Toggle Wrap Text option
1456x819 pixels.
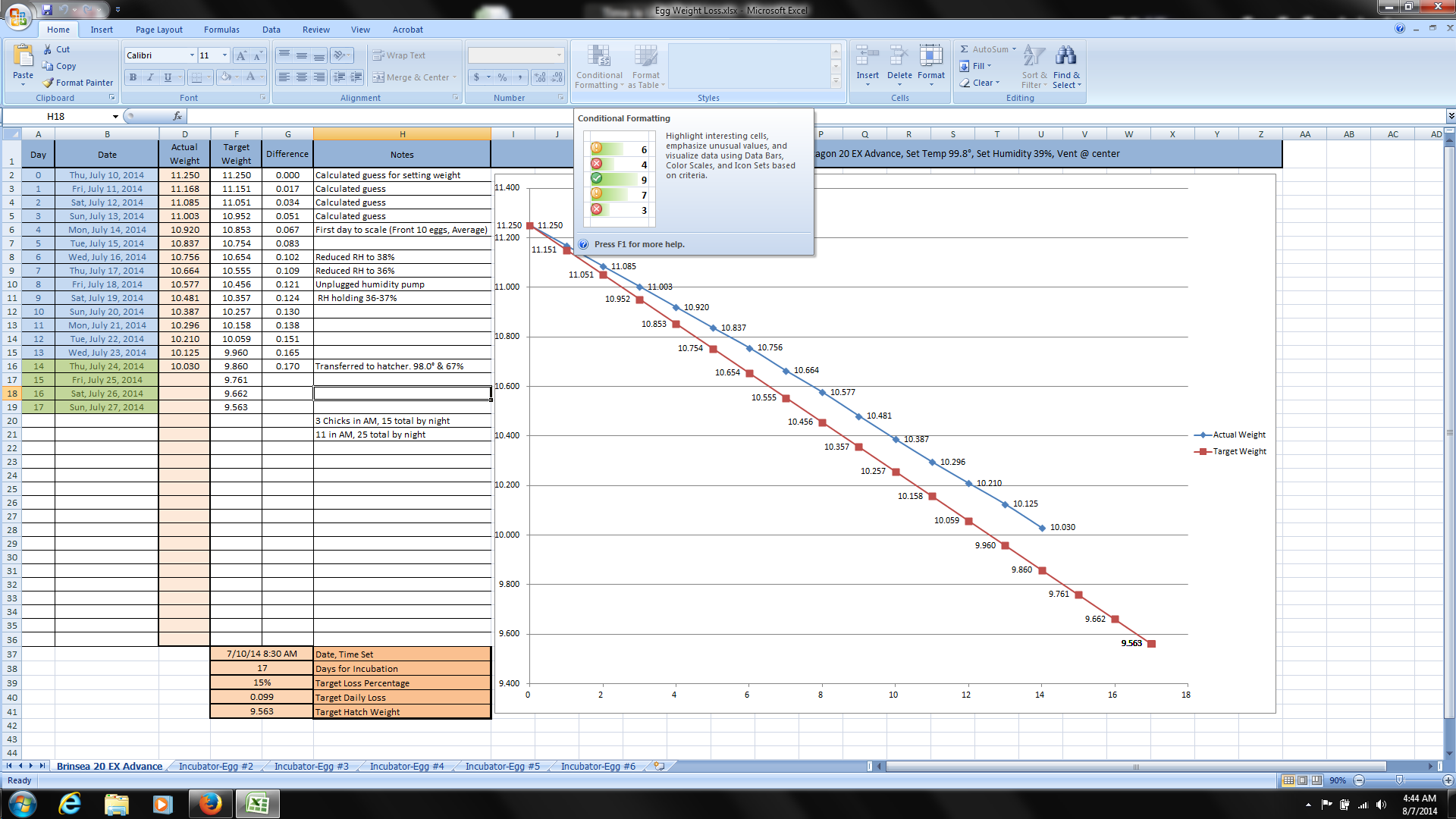[x=399, y=55]
